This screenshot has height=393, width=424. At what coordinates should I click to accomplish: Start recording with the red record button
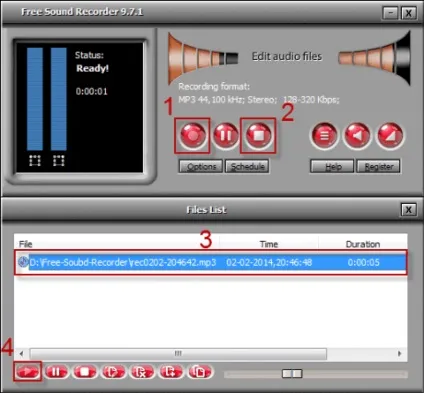[x=192, y=135]
